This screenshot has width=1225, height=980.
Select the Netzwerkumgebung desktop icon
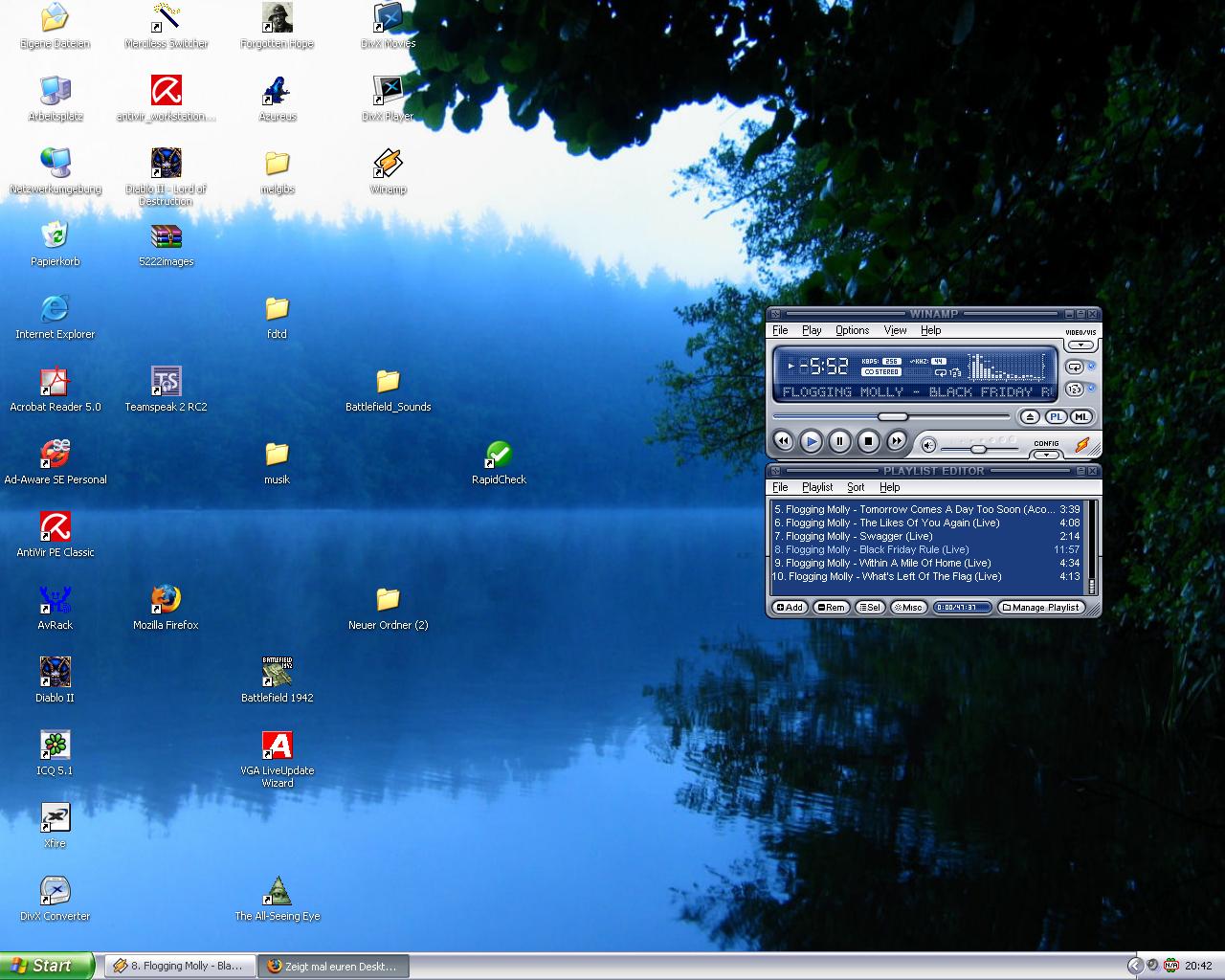[x=56, y=171]
